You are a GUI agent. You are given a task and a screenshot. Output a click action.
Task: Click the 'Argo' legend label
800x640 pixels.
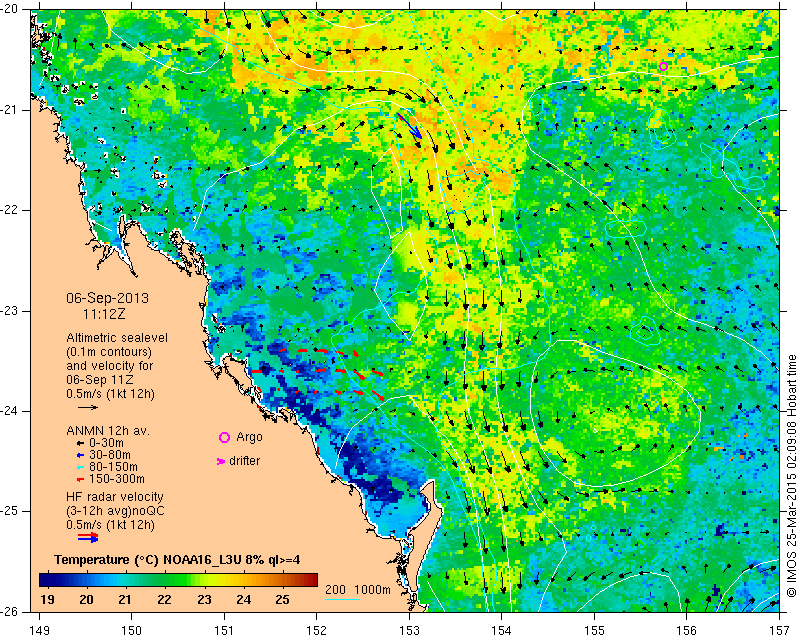tap(249, 437)
